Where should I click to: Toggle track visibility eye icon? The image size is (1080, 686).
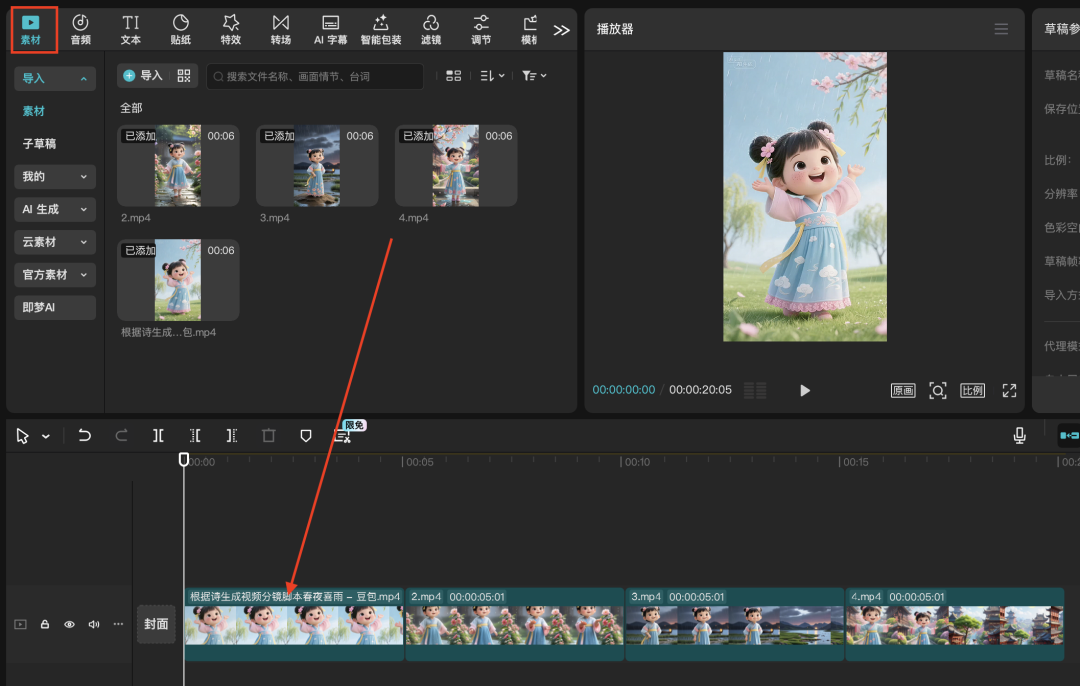70,624
